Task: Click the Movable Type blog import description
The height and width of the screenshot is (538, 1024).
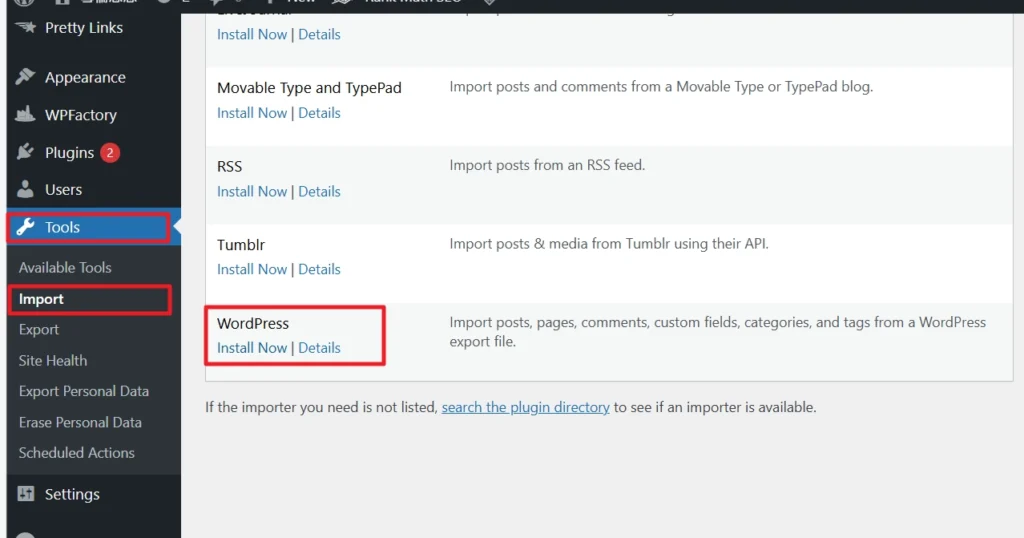Action: [661, 87]
